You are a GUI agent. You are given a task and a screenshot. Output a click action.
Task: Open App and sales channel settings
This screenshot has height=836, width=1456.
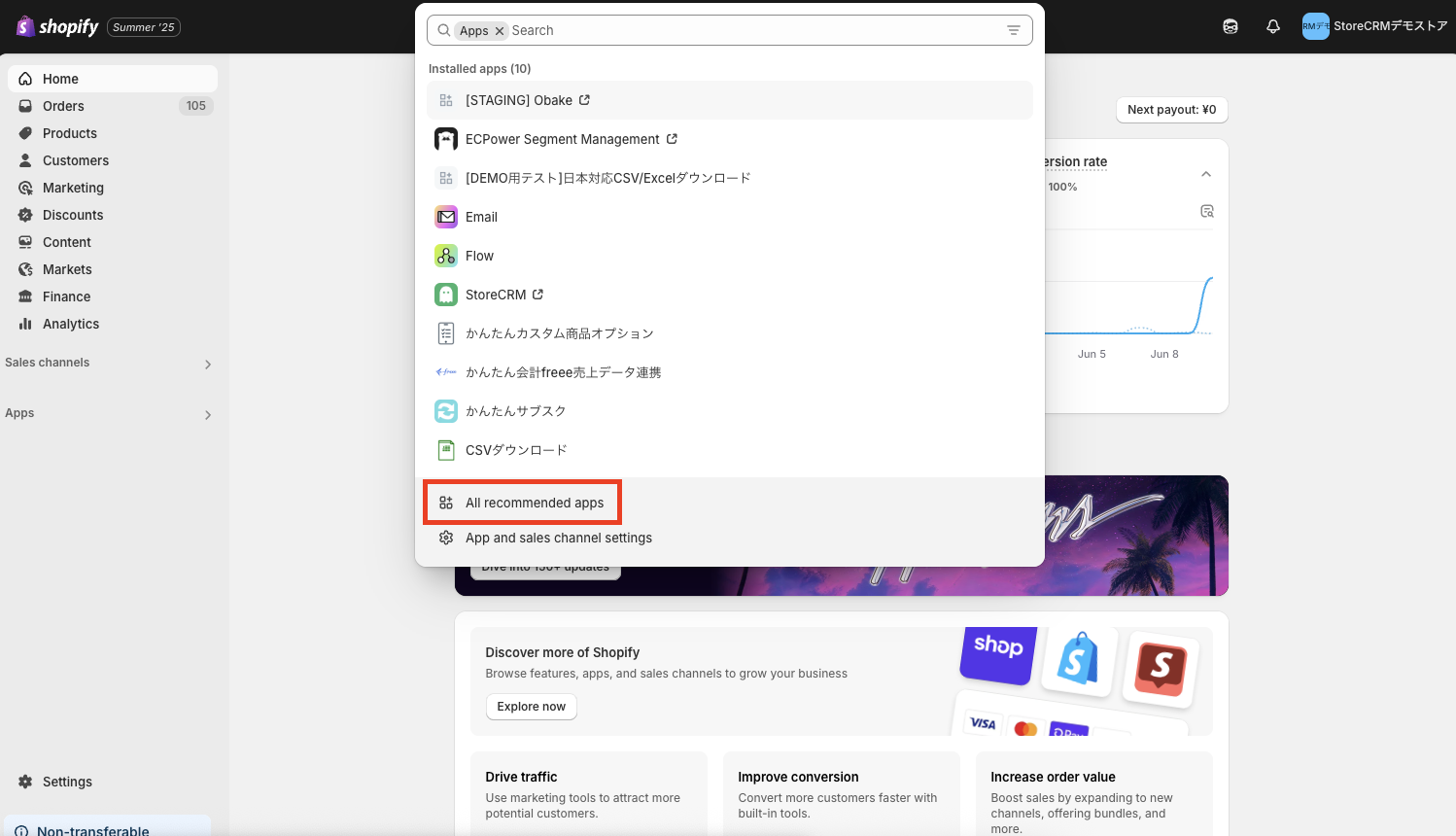[730, 538]
